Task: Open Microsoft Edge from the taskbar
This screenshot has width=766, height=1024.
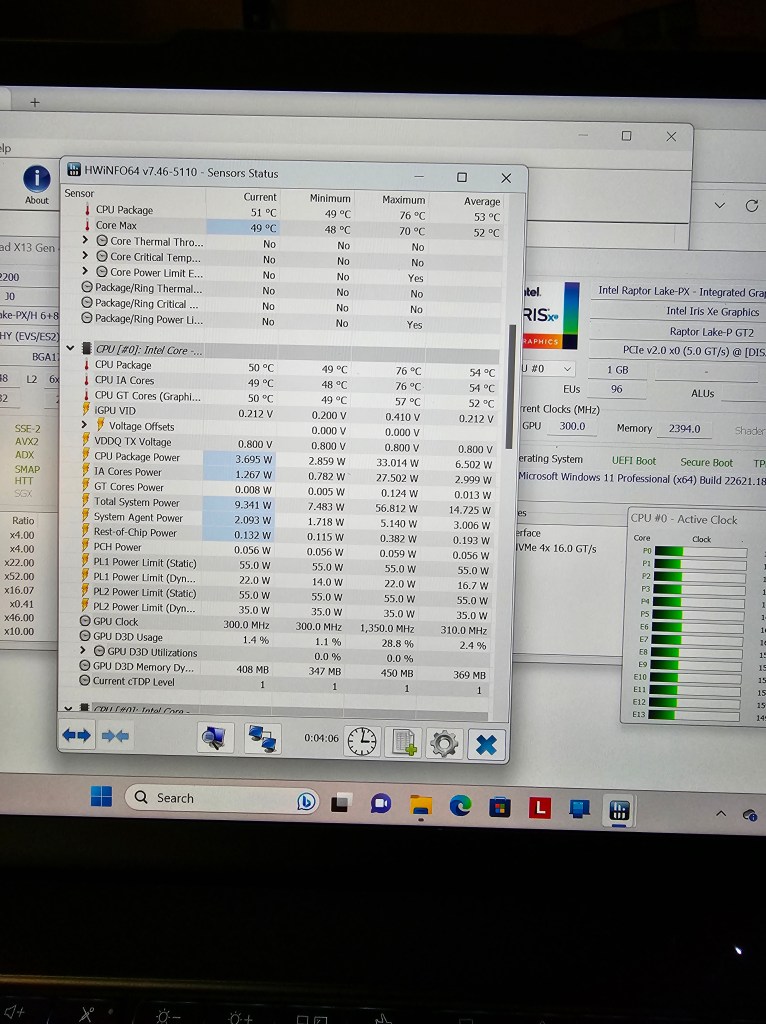Action: pos(460,805)
